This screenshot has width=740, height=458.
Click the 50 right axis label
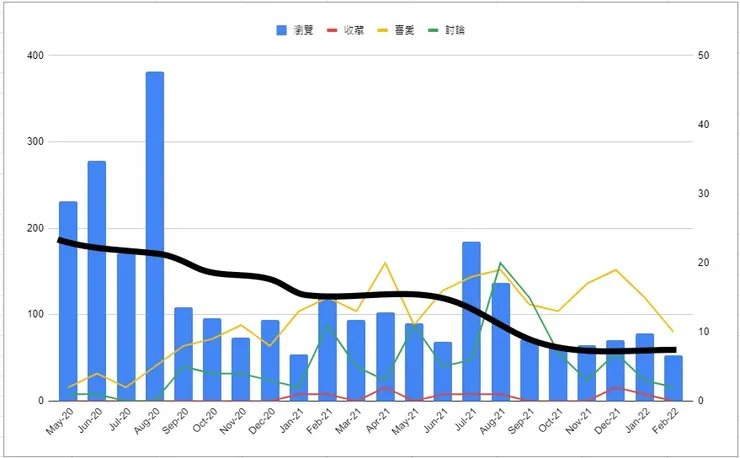coord(703,55)
